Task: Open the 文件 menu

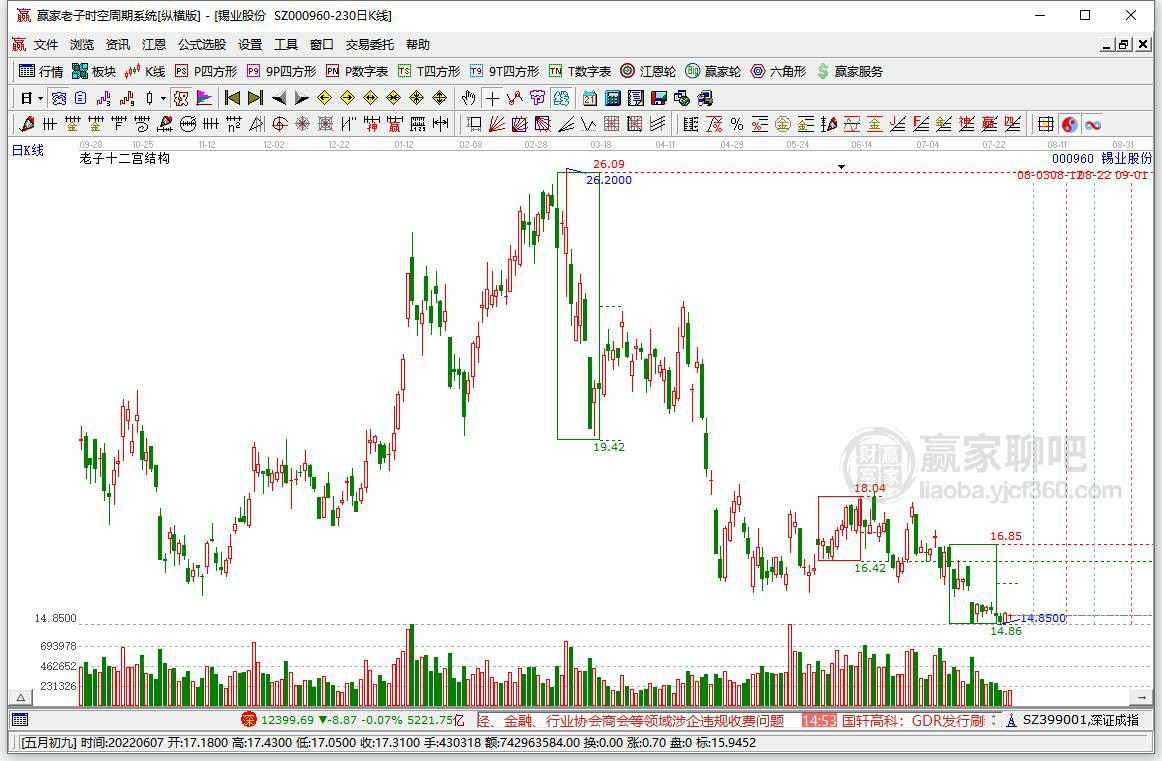Action: click(x=45, y=44)
